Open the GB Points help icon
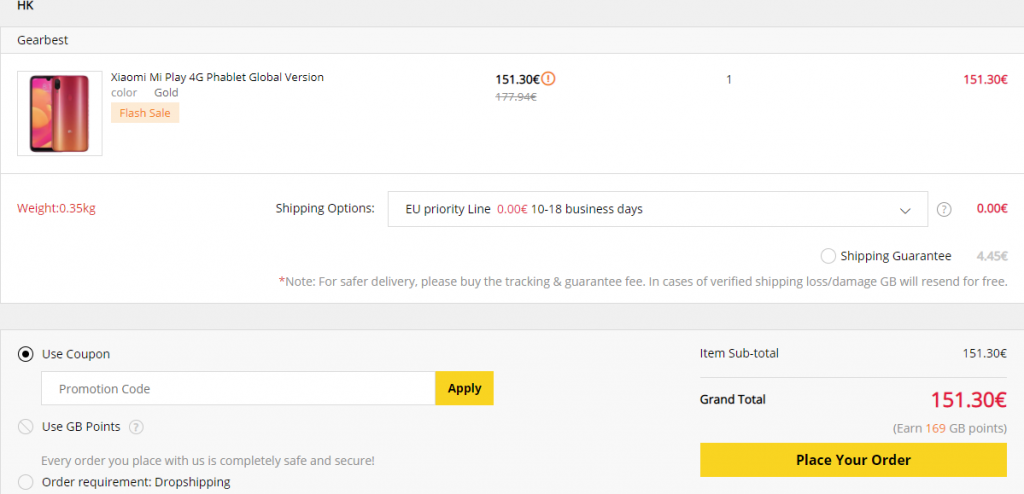 click(x=136, y=427)
